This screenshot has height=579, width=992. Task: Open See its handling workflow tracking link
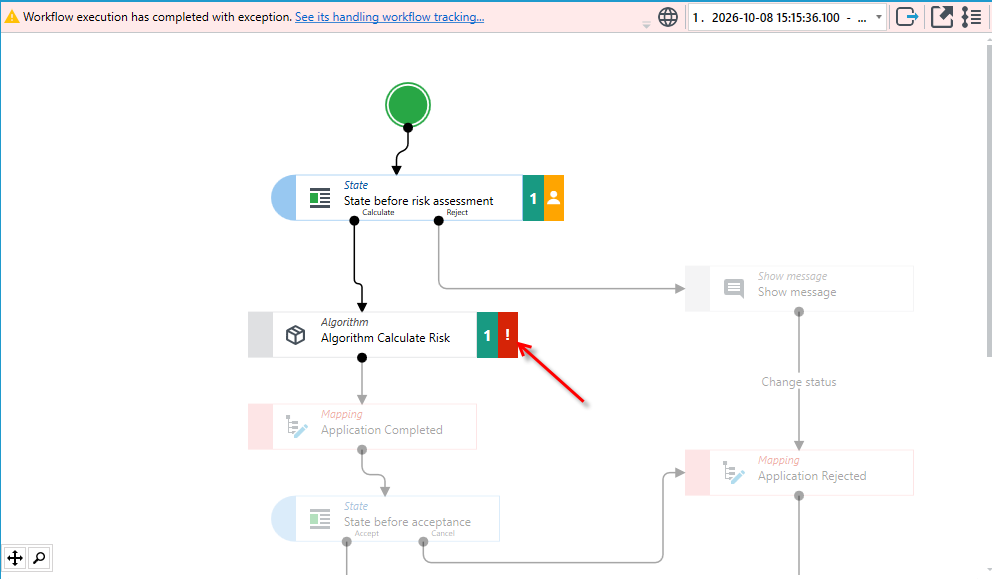389,17
